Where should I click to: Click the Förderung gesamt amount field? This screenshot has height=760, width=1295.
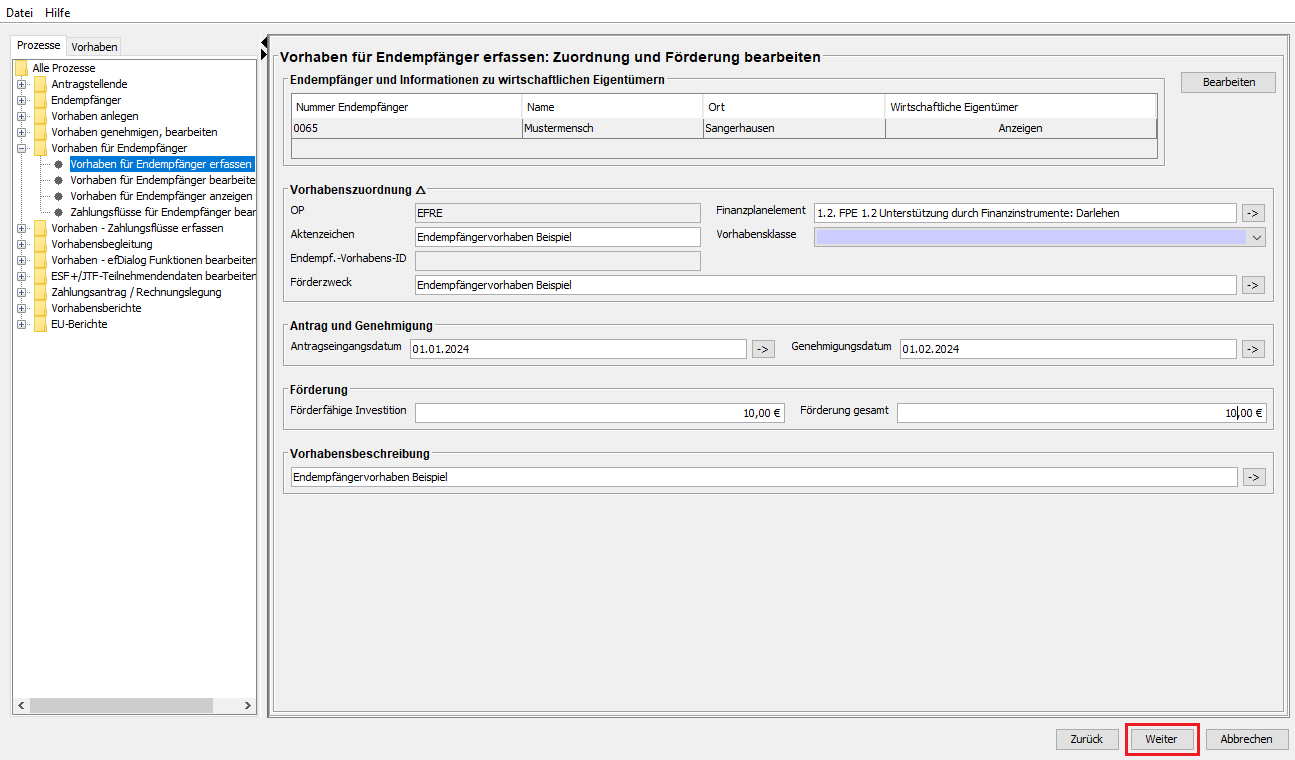point(1081,413)
